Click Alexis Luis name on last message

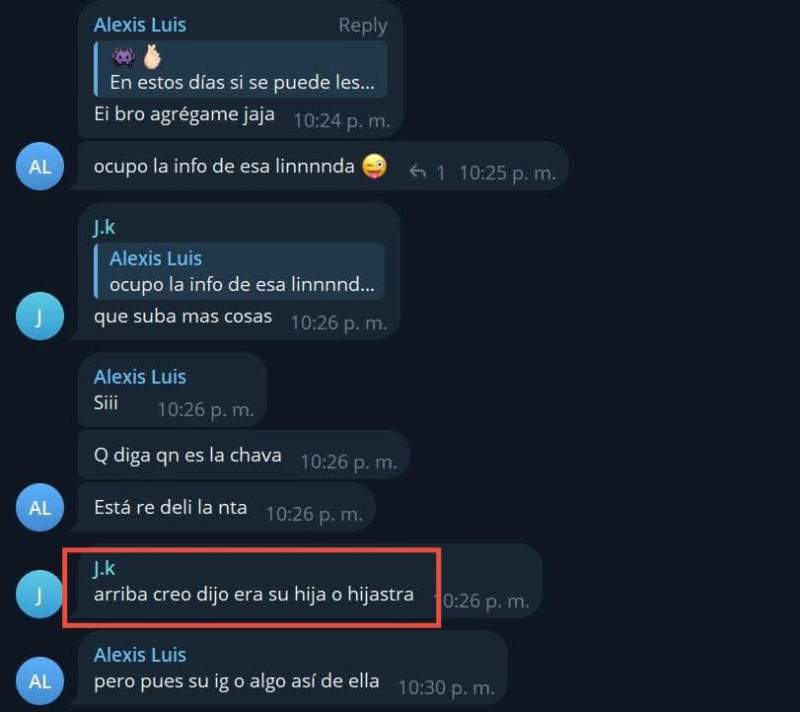pyautogui.click(x=140, y=655)
